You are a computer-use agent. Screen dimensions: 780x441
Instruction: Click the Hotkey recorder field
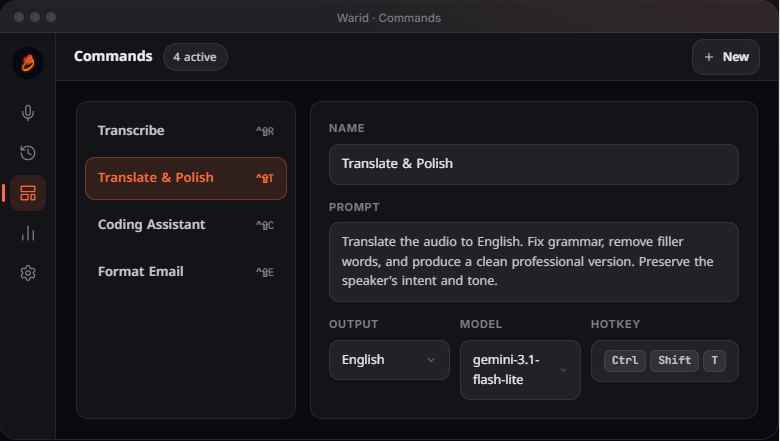[x=665, y=361]
